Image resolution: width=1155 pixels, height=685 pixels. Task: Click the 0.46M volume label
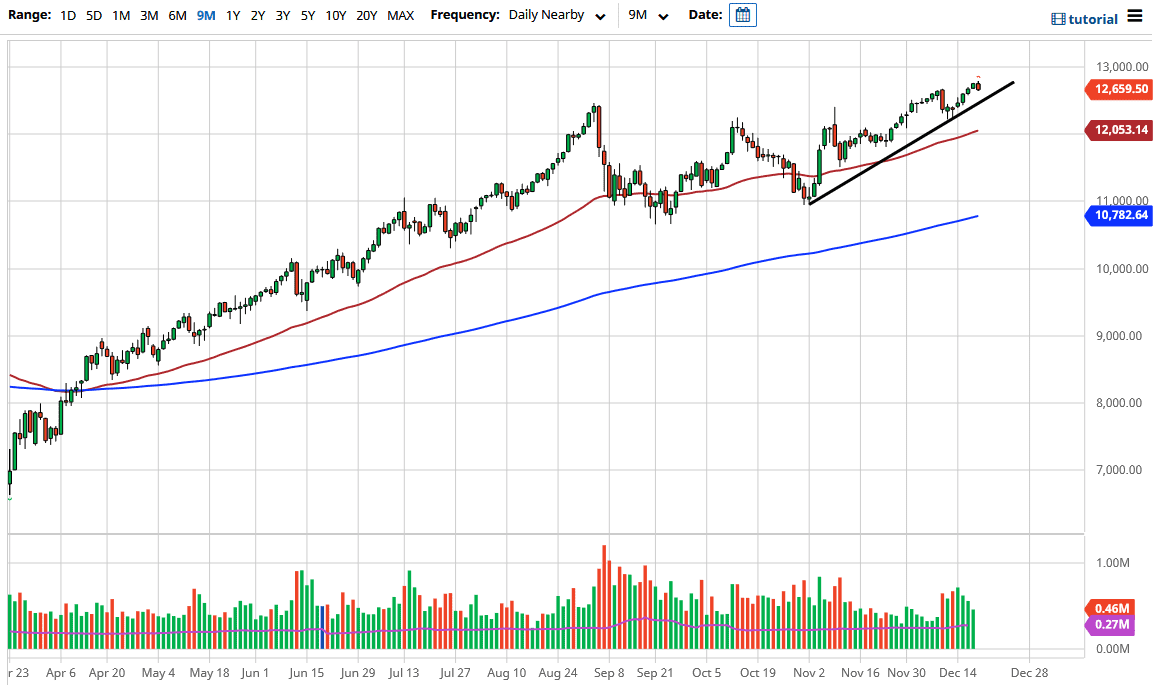(x=1111, y=608)
